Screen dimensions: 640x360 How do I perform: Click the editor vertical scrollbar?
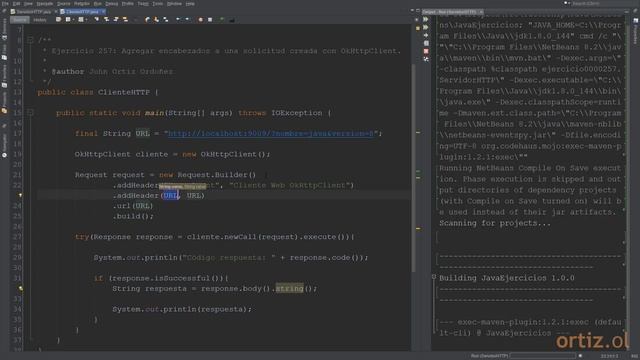(x=413, y=167)
